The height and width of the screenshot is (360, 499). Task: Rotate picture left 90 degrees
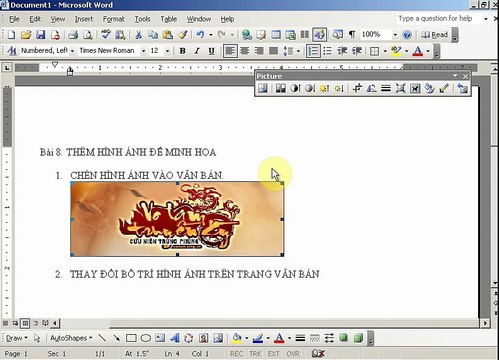click(x=371, y=88)
